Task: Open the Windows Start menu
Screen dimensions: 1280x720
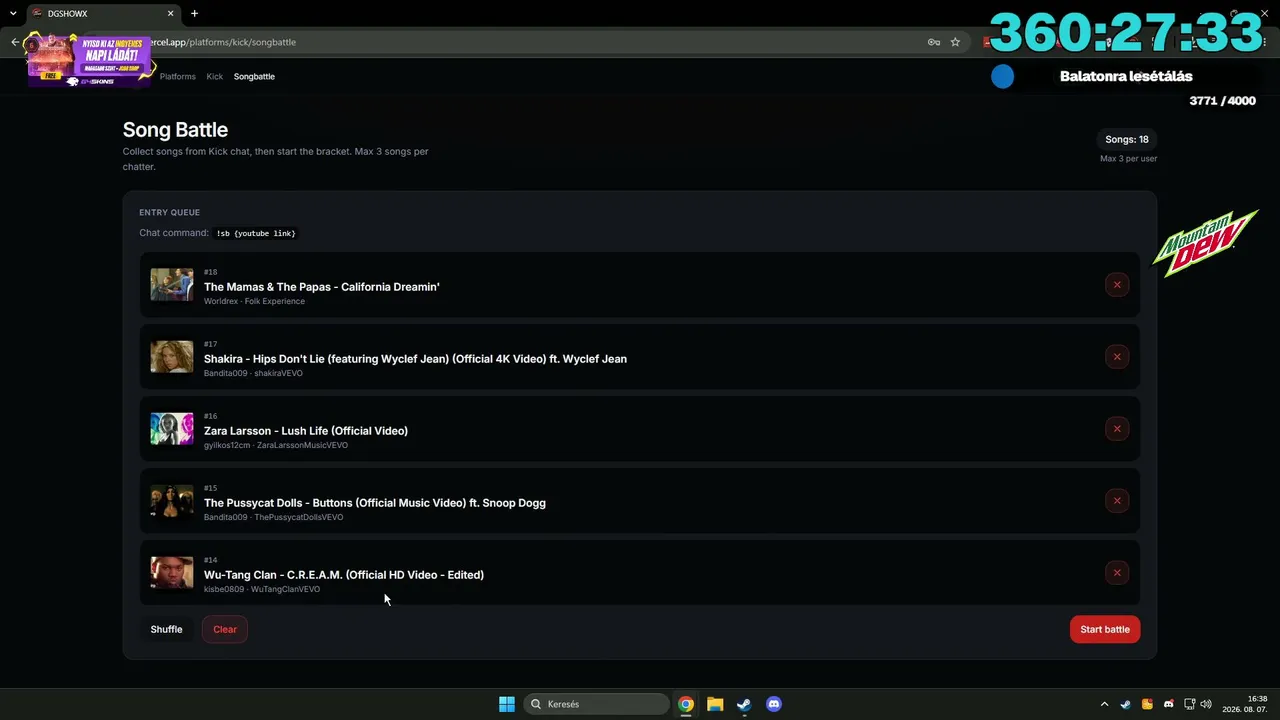Action: (507, 704)
